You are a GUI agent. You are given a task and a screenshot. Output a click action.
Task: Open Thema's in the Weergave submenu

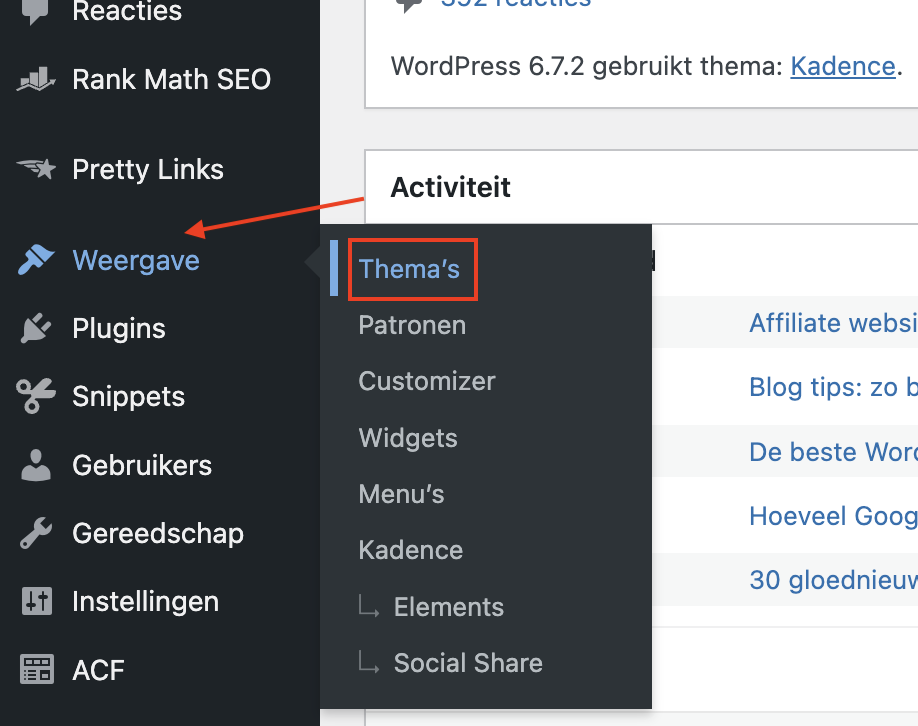coord(409,269)
